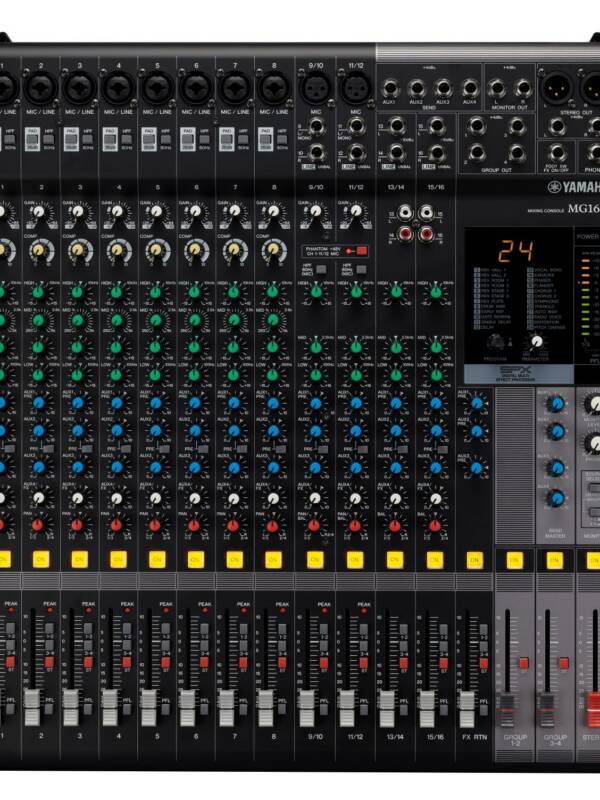
Task: Switch the 9/10 channel ON button
Action: 315,559
